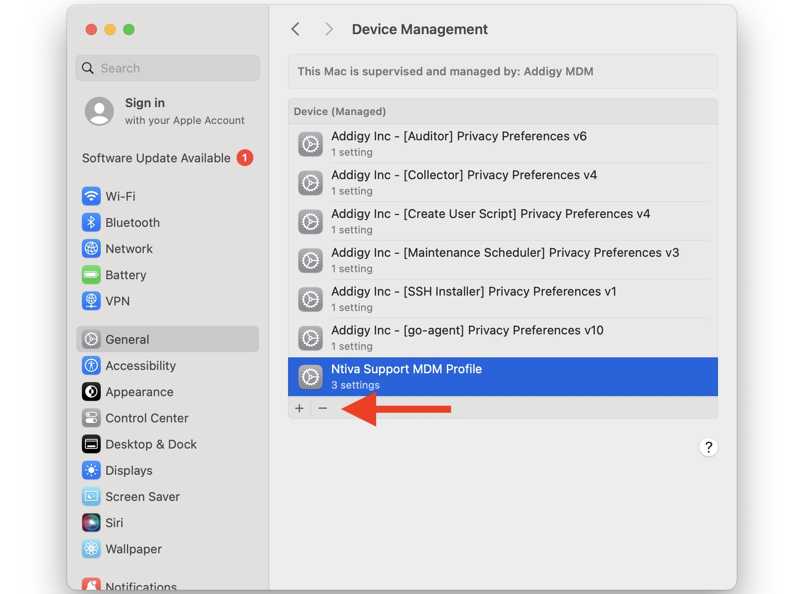Open the VPN settings pane
Image resolution: width=800 pixels, height=594 pixels.
[x=167, y=301]
